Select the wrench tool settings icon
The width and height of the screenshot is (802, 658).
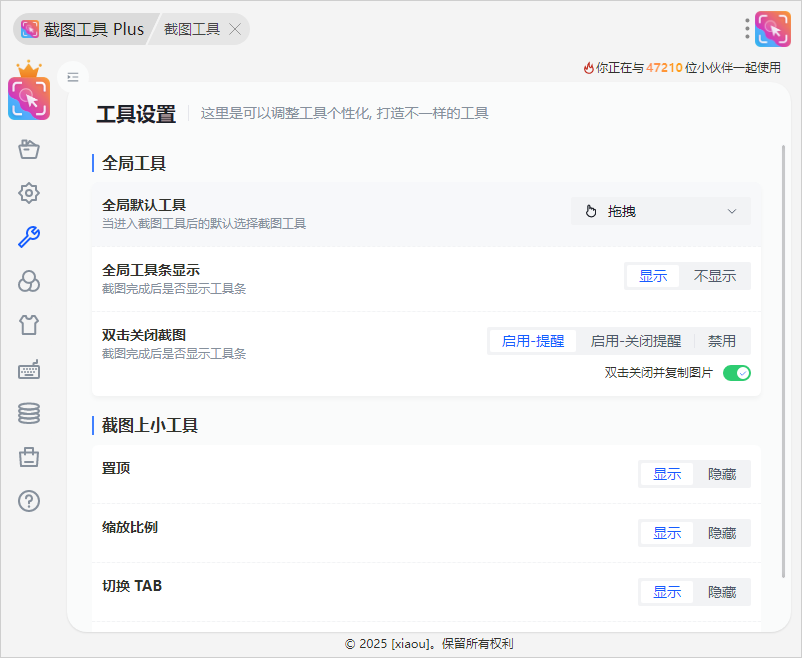(29, 237)
